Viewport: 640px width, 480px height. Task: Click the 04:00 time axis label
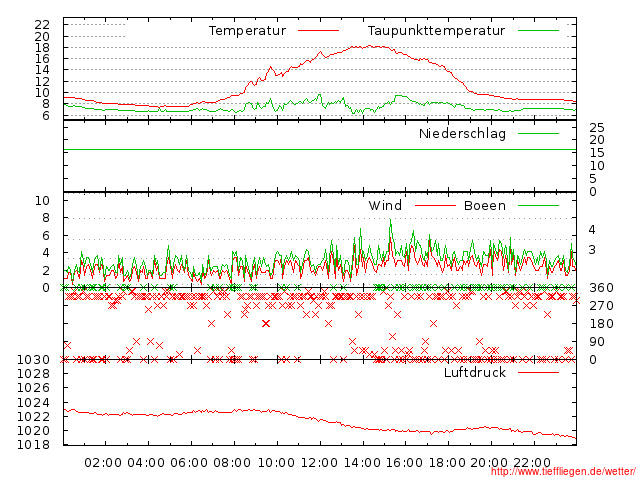(146, 463)
